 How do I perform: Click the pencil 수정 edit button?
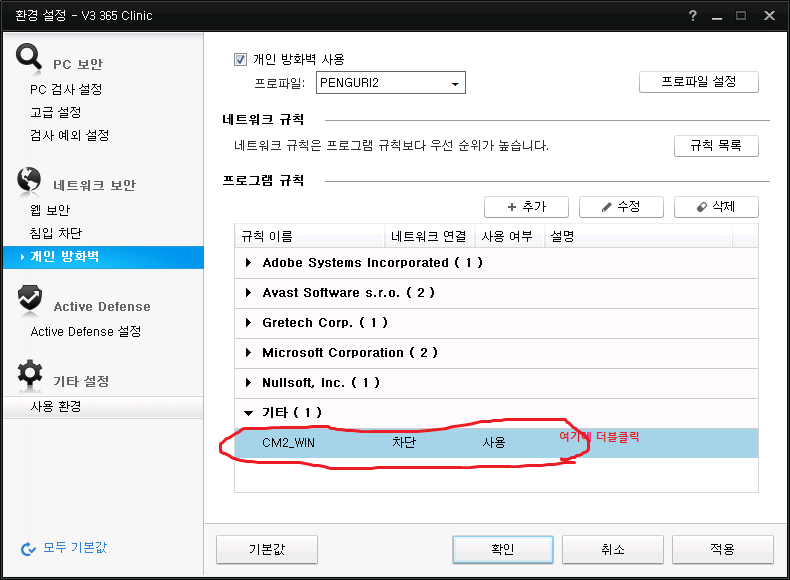click(x=621, y=207)
